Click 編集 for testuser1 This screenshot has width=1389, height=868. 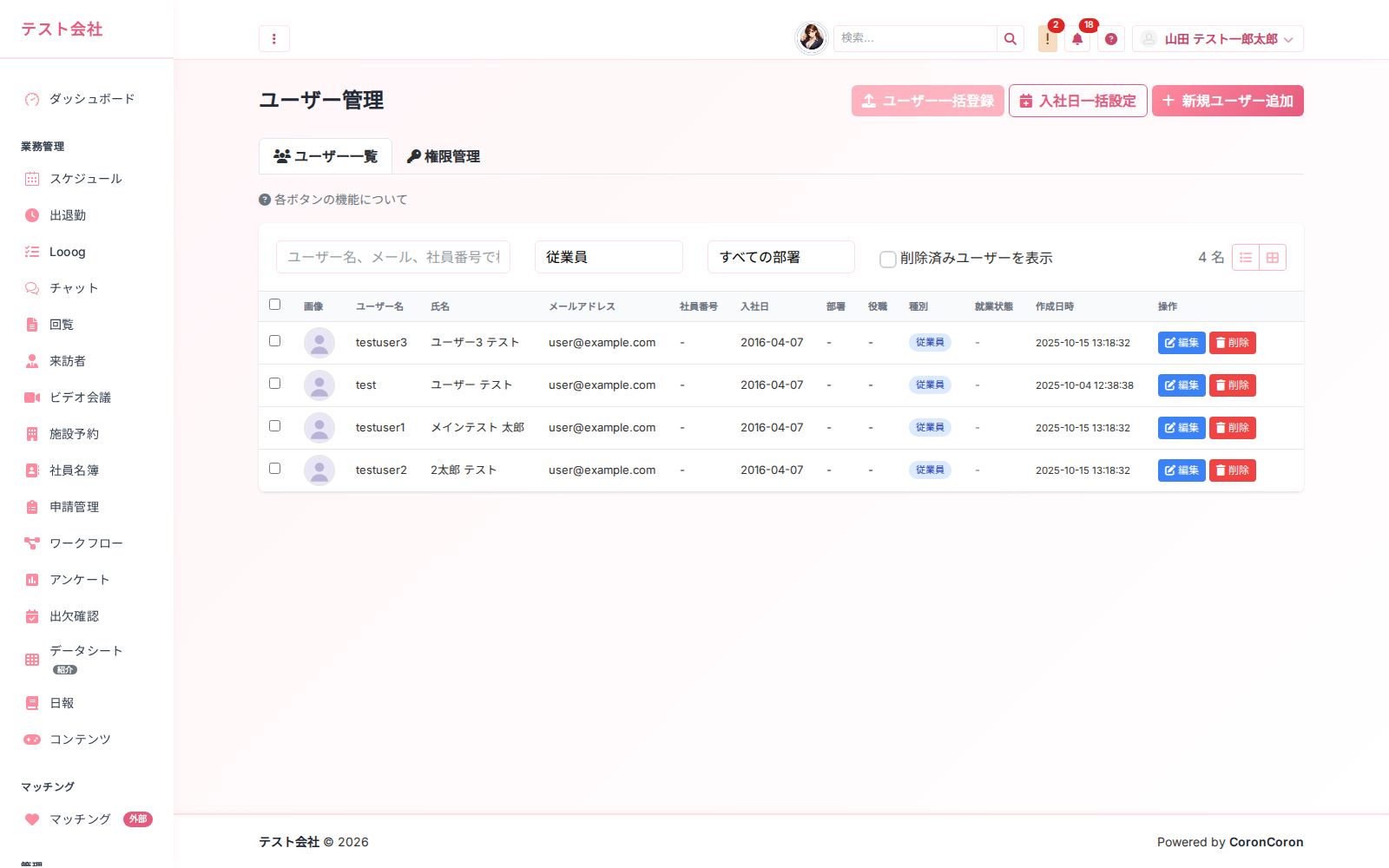(1182, 428)
